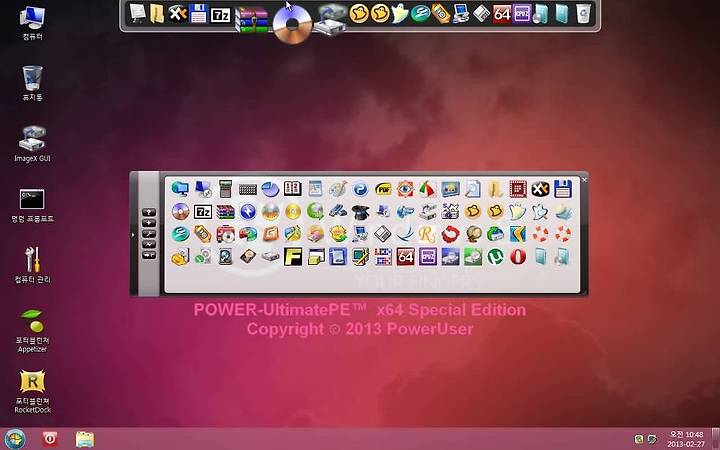The width and height of the screenshot is (720, 450).
Task: Click the orange G icon in Appetizer
Action: point(270,234)
